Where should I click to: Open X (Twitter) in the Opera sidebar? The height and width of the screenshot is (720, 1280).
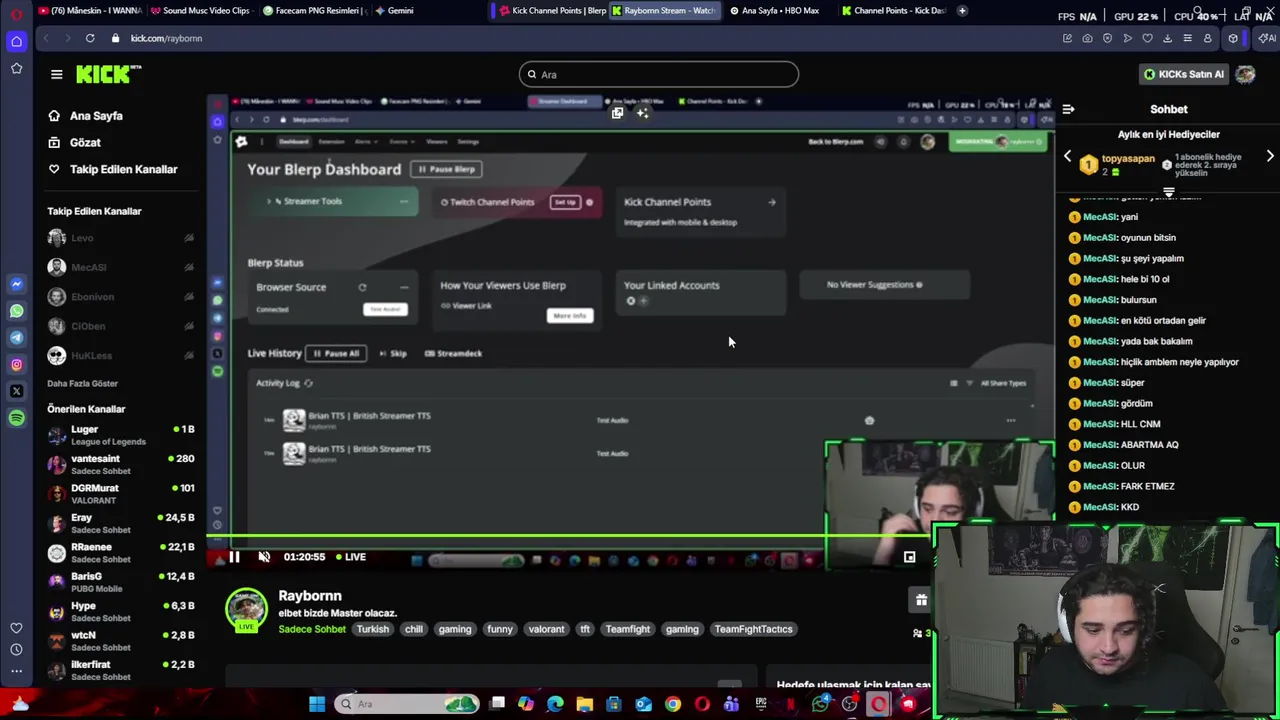[x=16, y=391]
